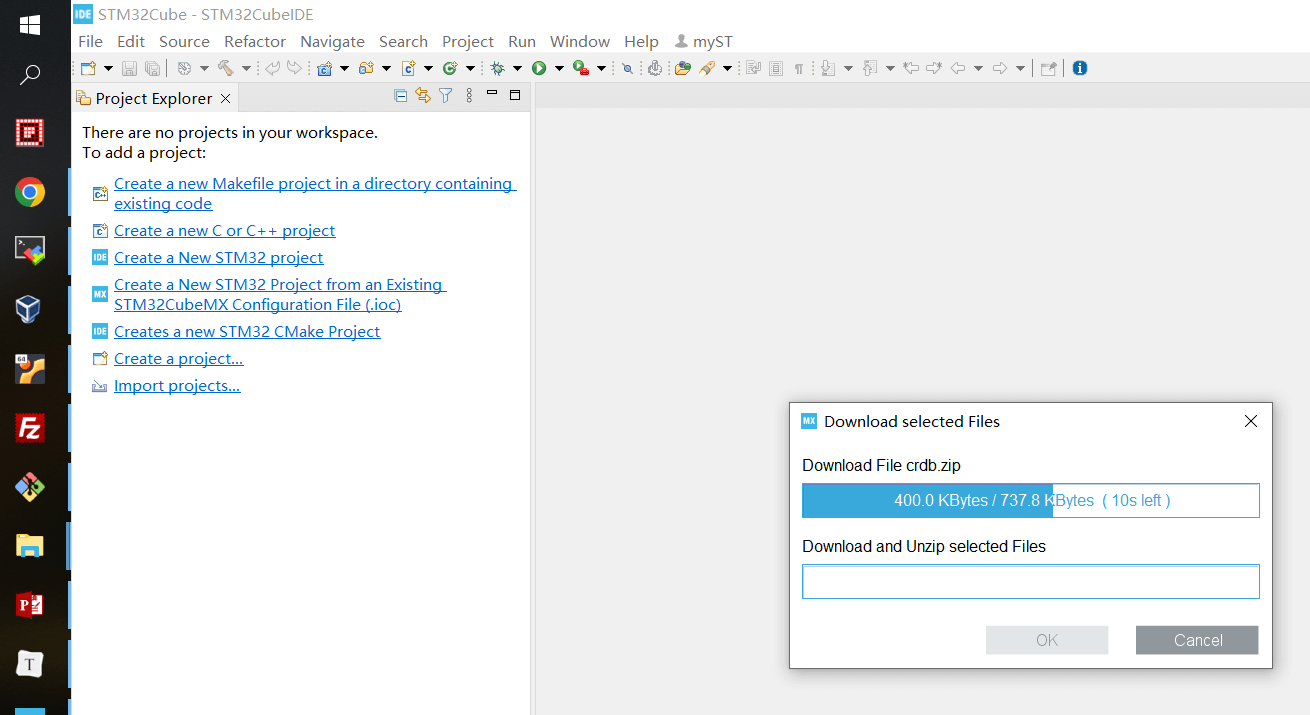1310x715 pixels.
Task: Toggle the Show Whitespace pilcrow icon
Action: click(x=799, y=68)
